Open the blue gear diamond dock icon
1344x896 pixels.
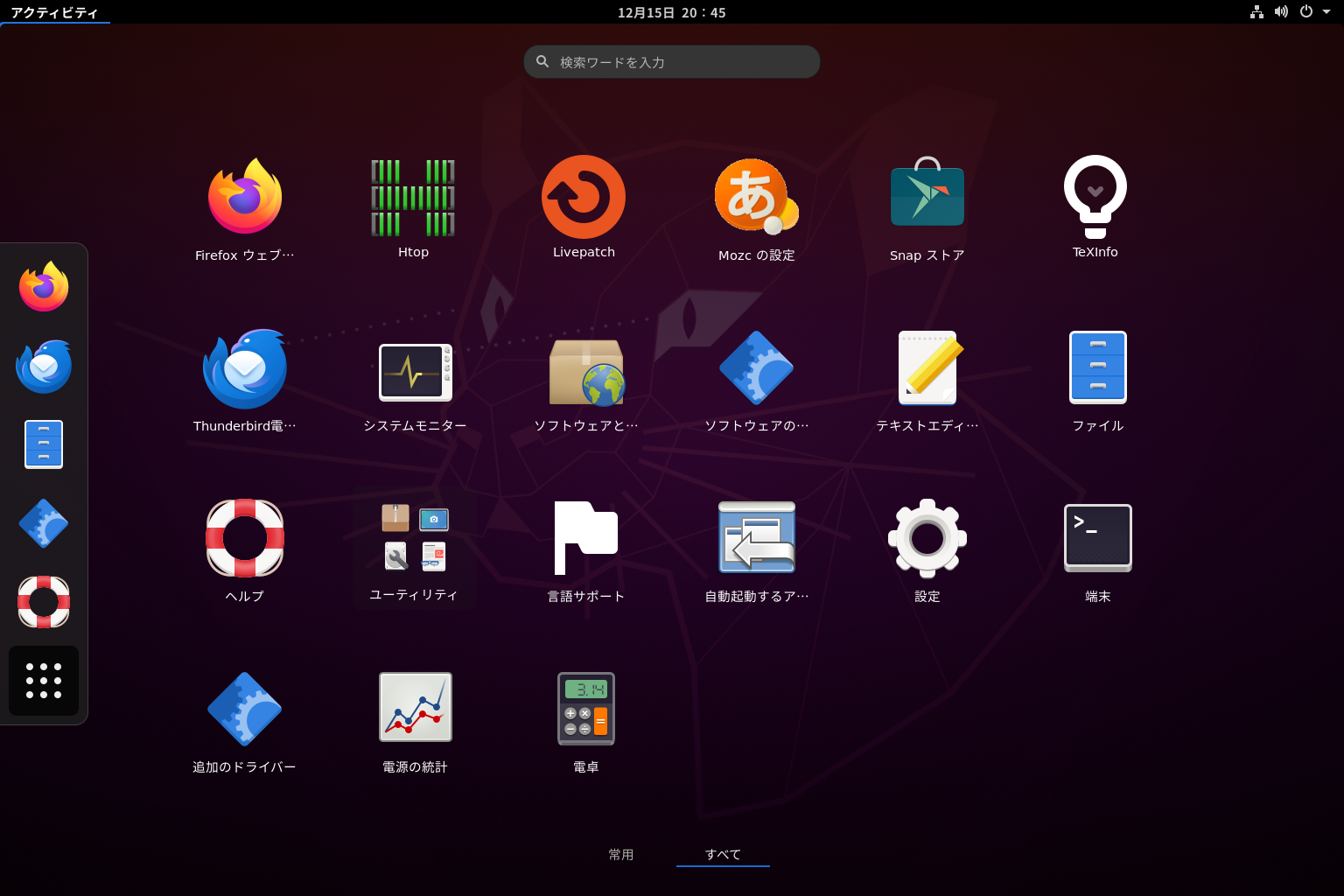point(44,523)
